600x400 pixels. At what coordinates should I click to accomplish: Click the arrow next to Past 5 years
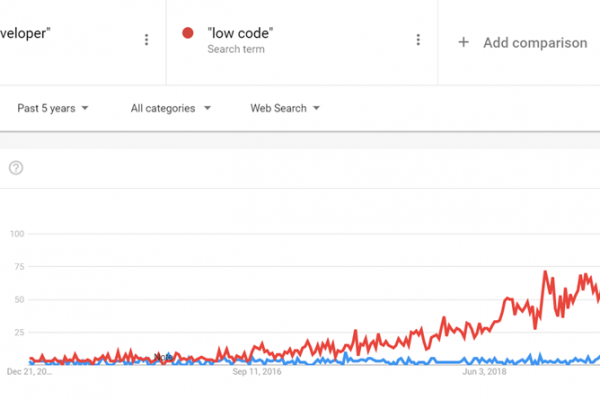tap(85, 108)
